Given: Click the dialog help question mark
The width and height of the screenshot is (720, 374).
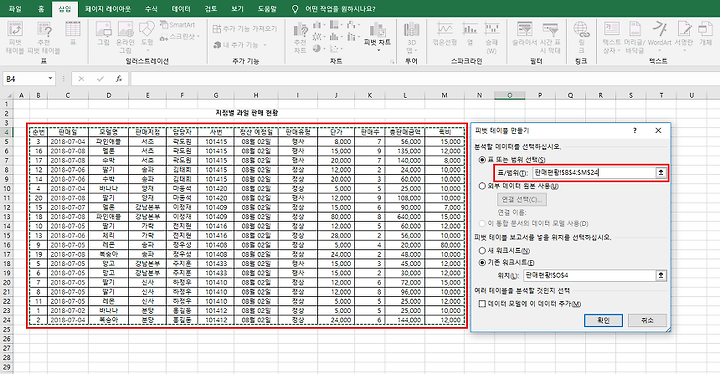Looking at the screenshot, I should [x=635, y=130].
